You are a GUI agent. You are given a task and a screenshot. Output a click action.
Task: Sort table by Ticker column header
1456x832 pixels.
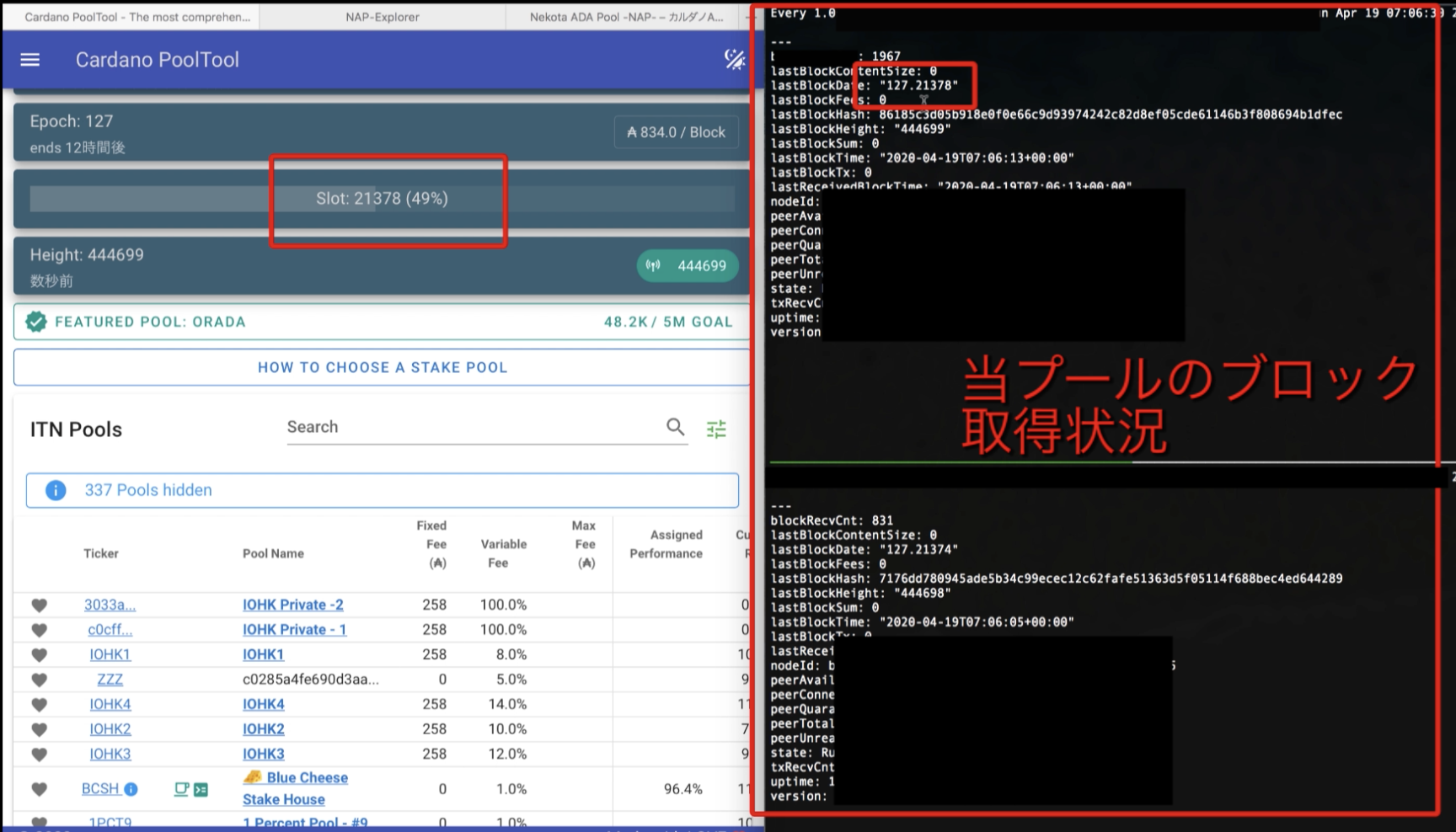tap(101, 553)
